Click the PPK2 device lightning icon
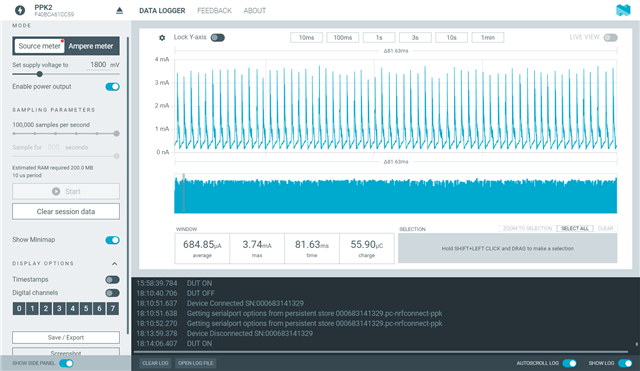 click(x=20, y=10)
